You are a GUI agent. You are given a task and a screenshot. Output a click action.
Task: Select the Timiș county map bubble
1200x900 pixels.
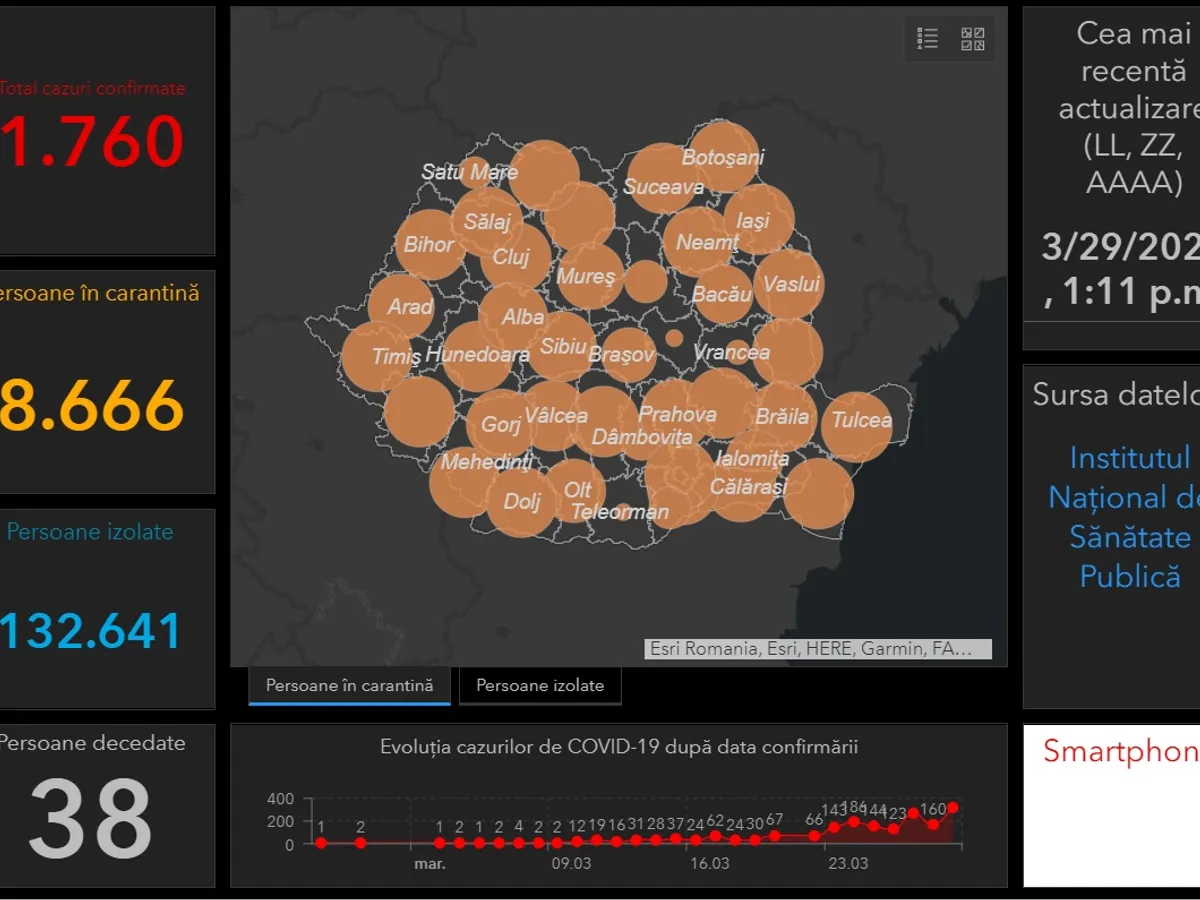click(x=377, y=357)
